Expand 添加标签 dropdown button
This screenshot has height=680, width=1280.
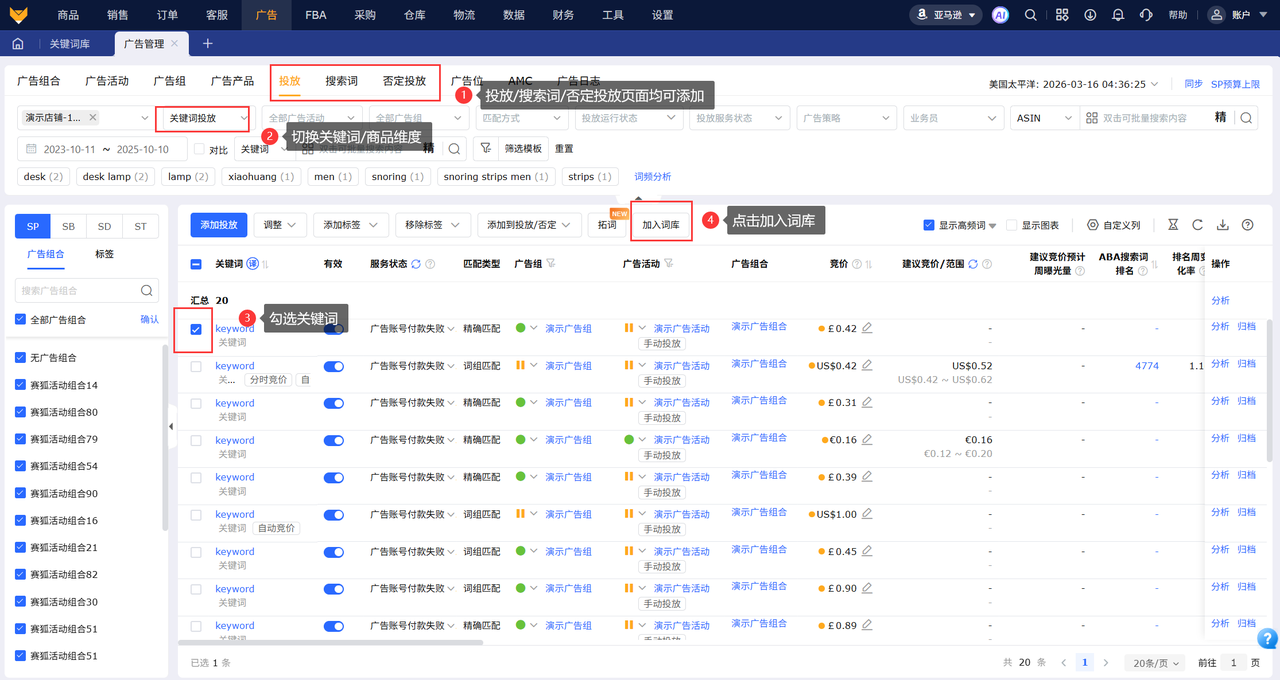[x=350, y=225]
